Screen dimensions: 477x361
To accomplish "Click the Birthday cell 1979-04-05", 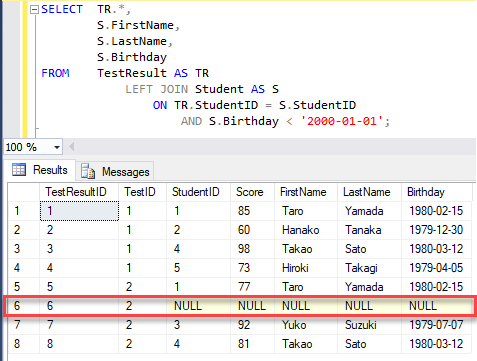I will (x=437, y=268).
